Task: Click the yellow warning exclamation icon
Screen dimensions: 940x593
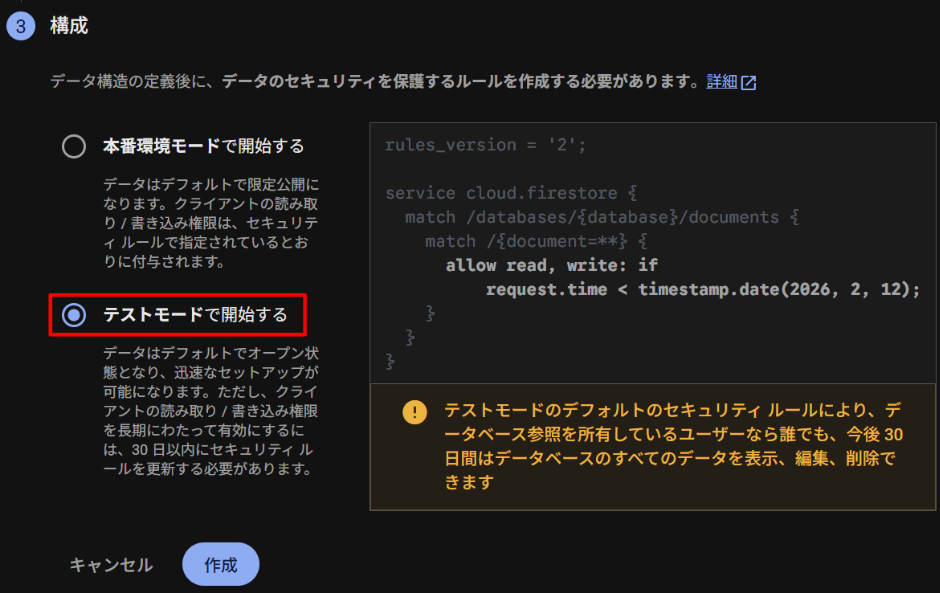Action: pyautogui.click(x=414, y=412)
